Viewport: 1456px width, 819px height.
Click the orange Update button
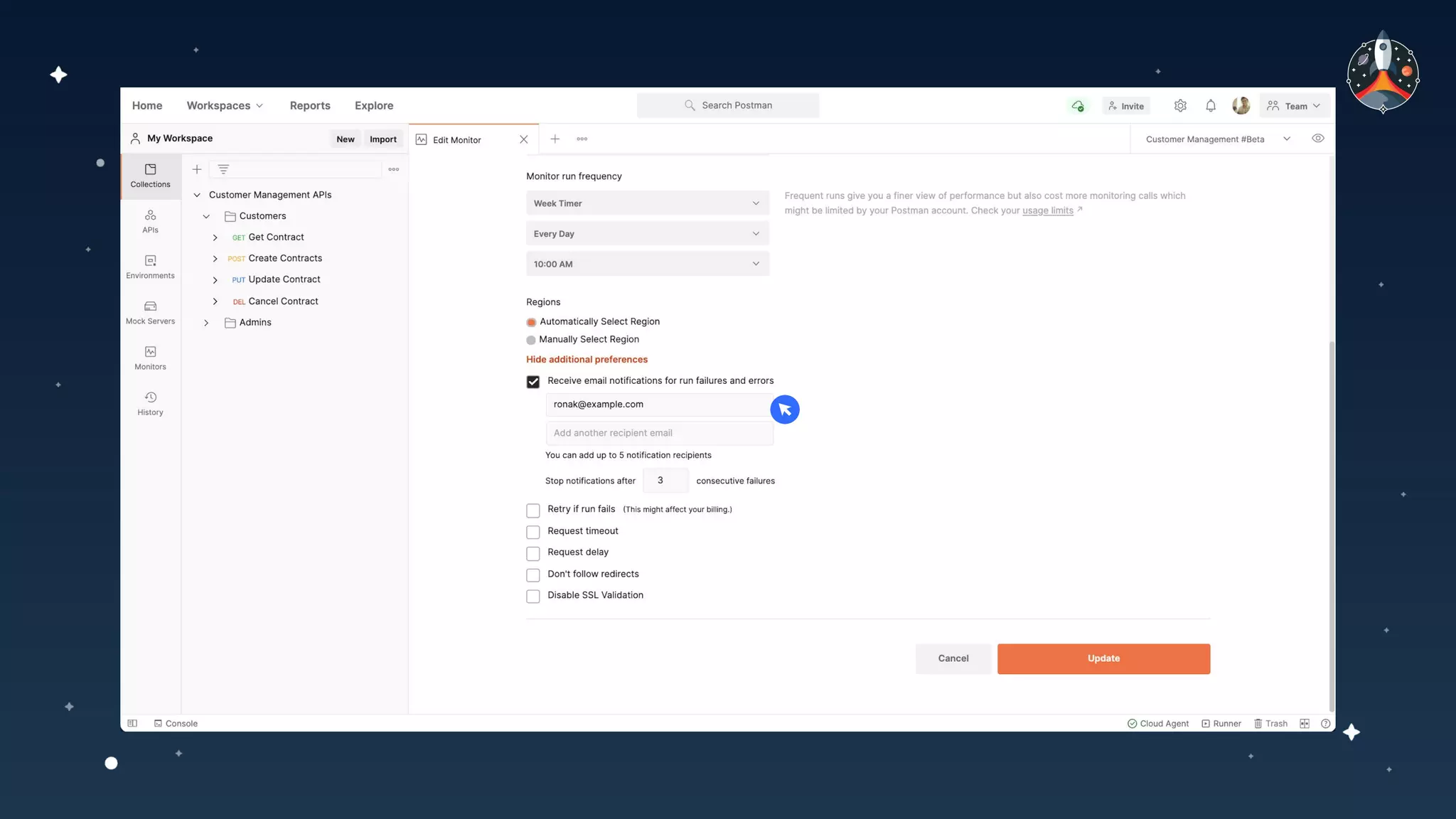point(1103,658)
